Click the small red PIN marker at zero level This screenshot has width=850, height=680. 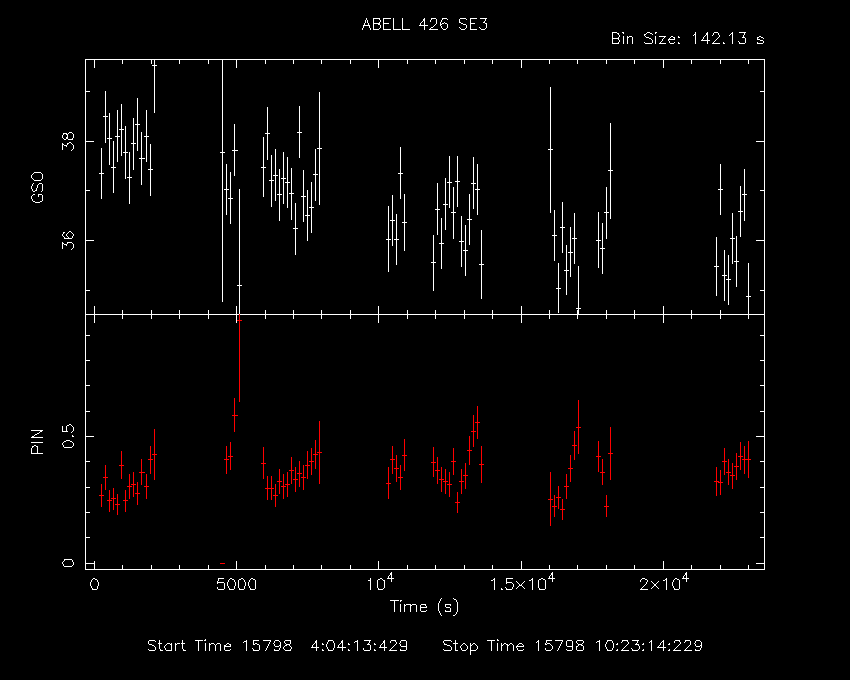coord(222,563)
